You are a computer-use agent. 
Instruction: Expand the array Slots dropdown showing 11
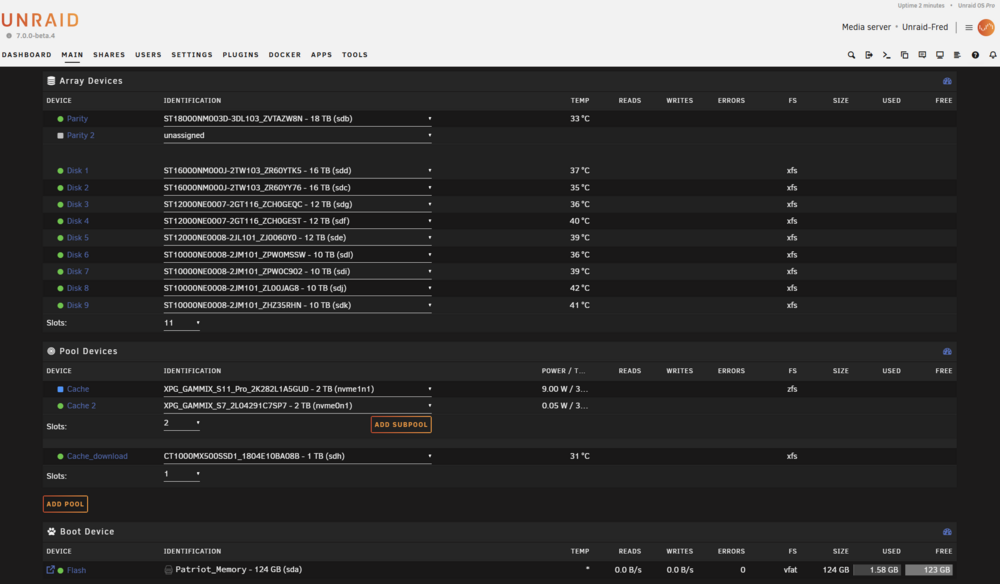[182, 323]
